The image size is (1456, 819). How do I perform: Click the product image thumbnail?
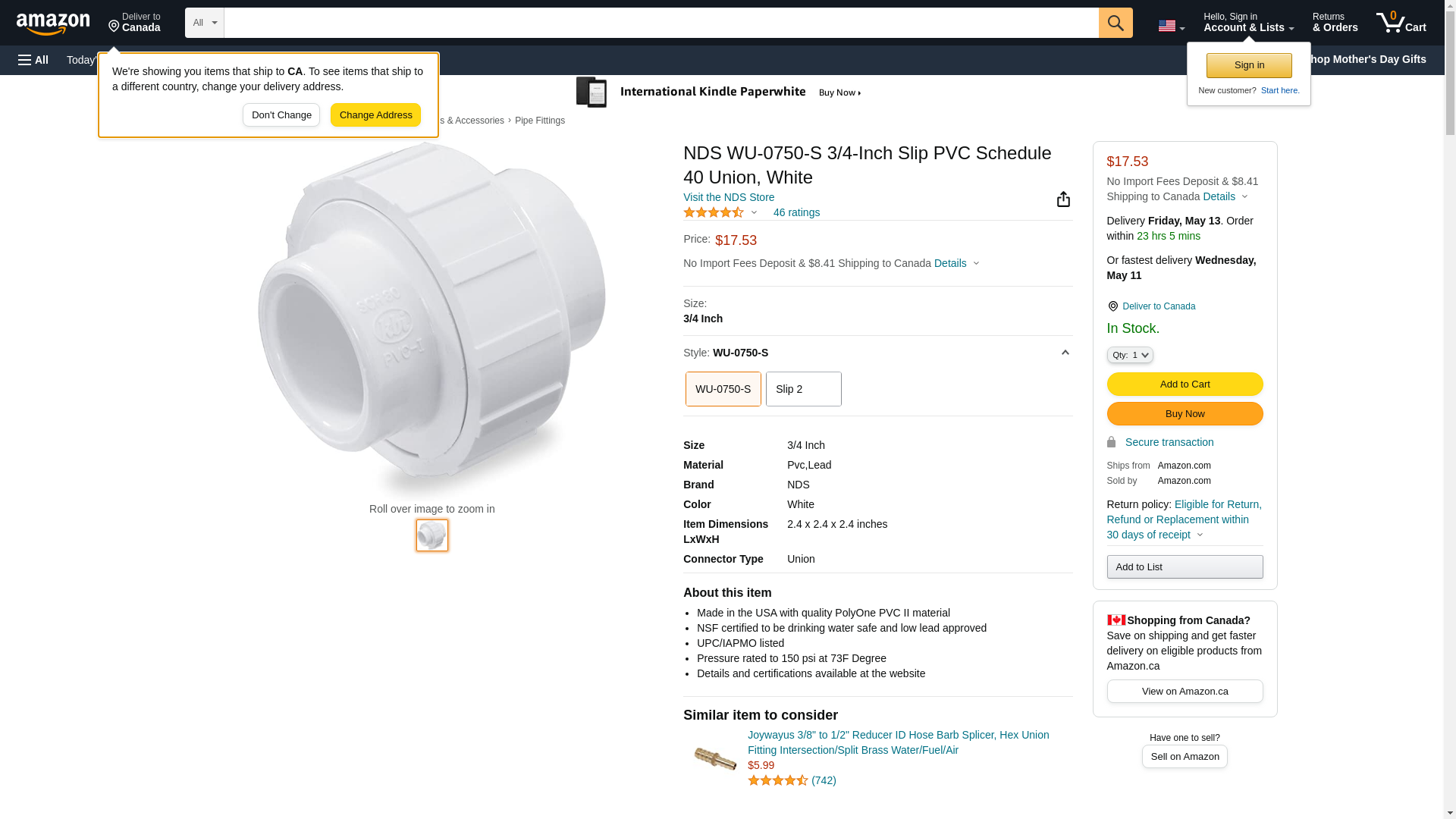431,535
